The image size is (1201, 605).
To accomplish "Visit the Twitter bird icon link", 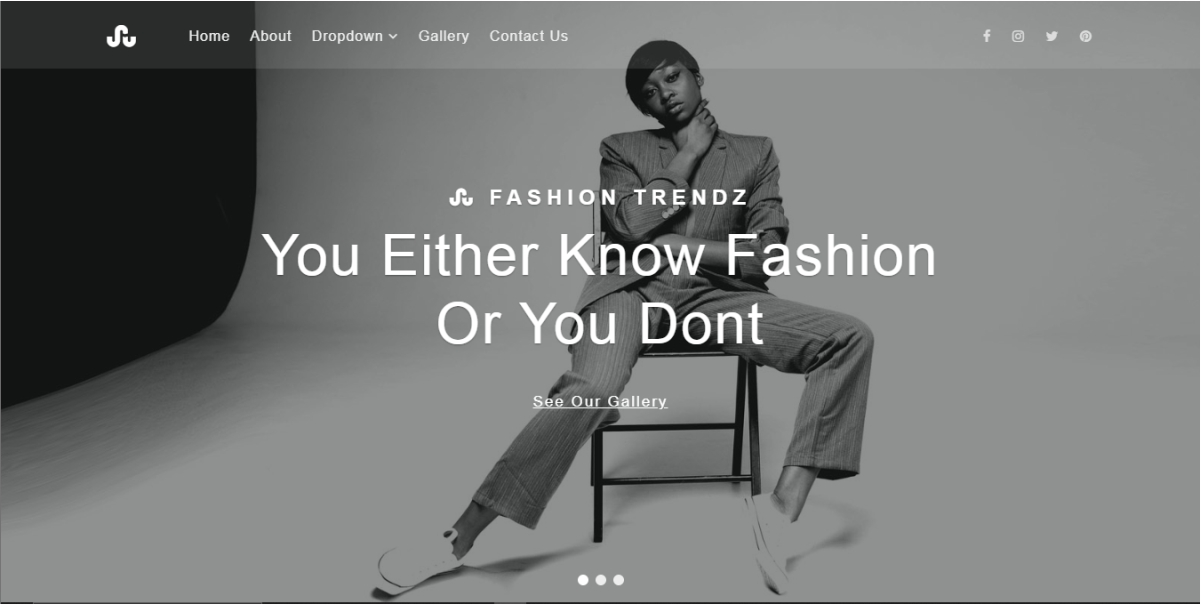I will tap(1052, 36).
